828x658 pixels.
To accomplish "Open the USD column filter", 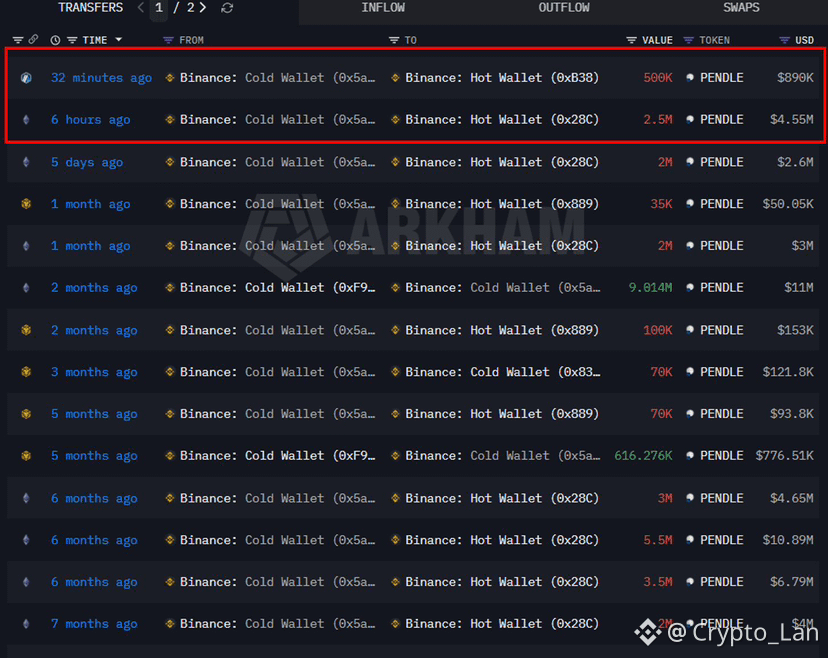I will click(x=784, y=40).
